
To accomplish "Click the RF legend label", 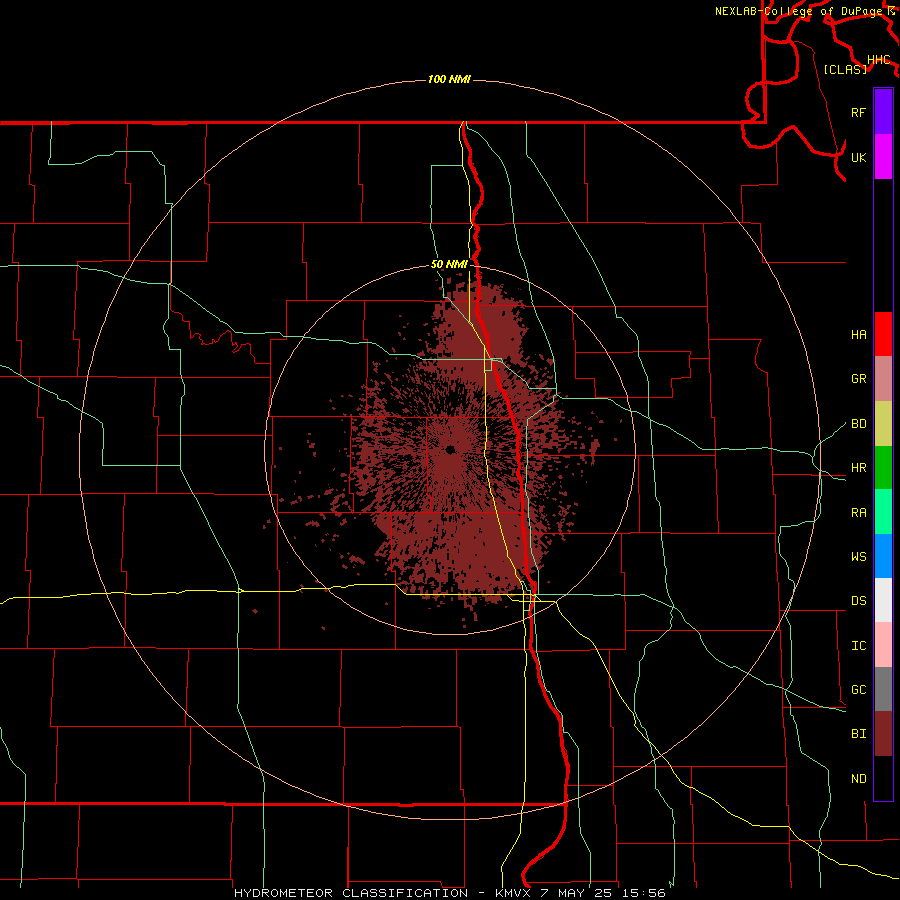I will tap(858, 112).
